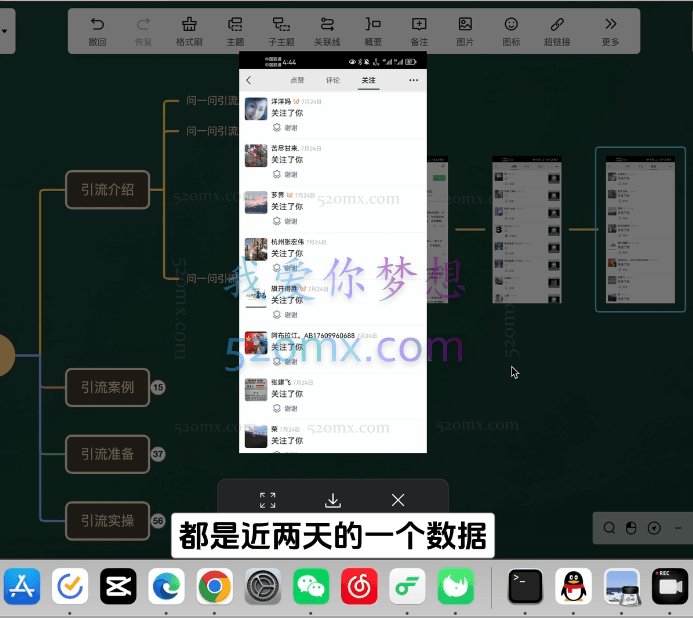Click the three-dot menu in phone screenshot
Image resolution: width=693 pixels, height=618 pixels.
point(414,80)
